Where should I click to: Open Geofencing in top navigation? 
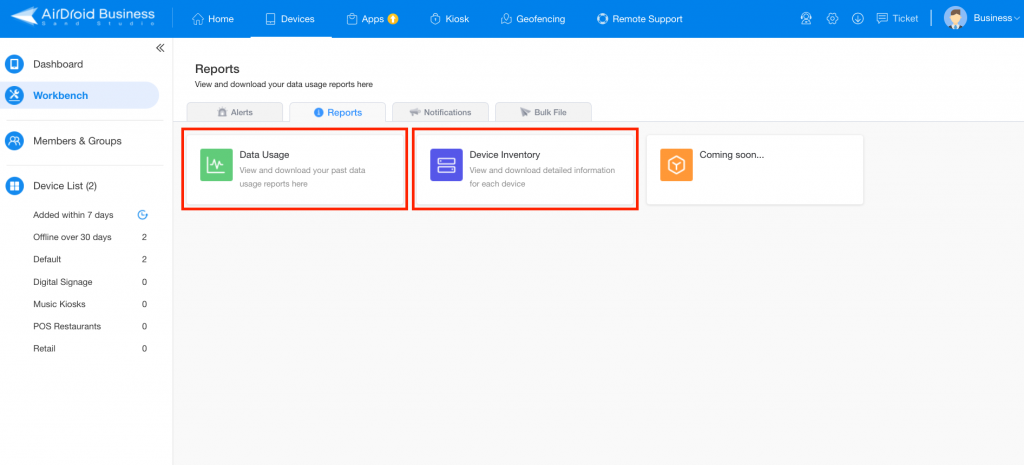click(532, 19)
